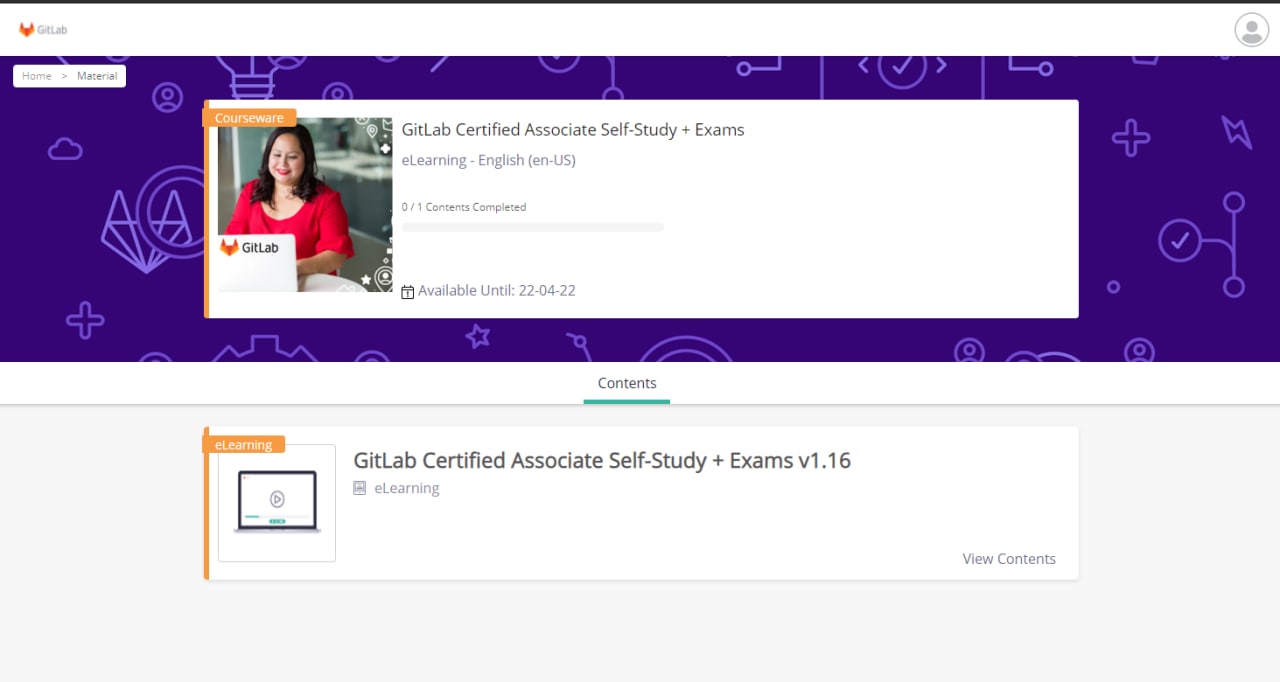The image size is (1280, 682).
Task: Click the eLearning type label under v1.16 title
Action: [407, 488]
